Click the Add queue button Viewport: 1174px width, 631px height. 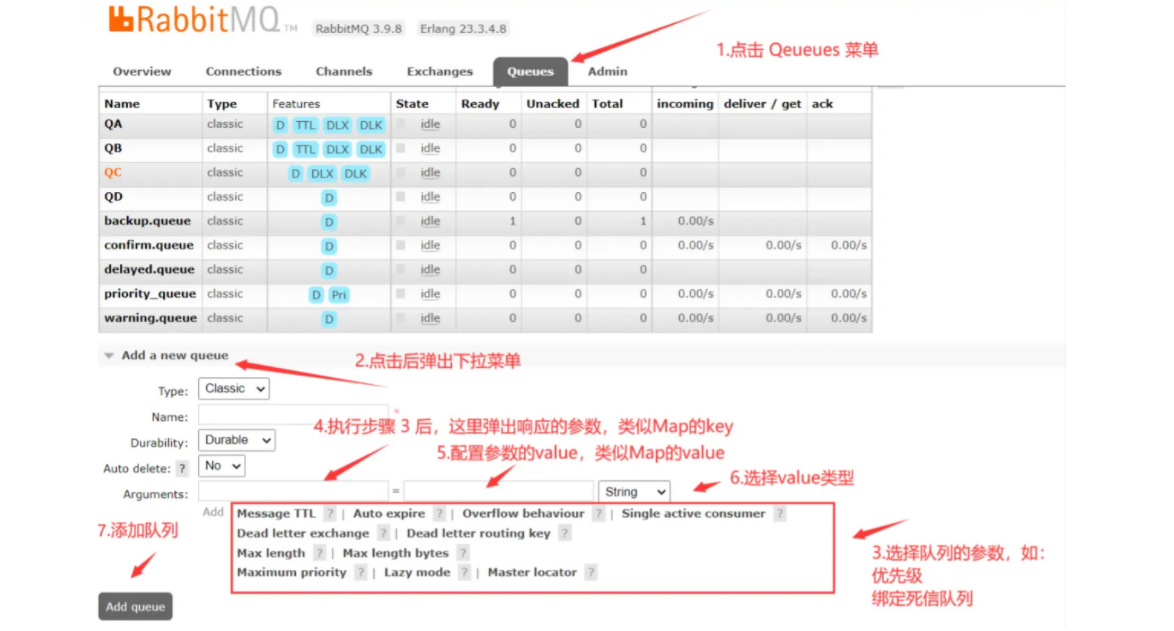pos(136,607)
